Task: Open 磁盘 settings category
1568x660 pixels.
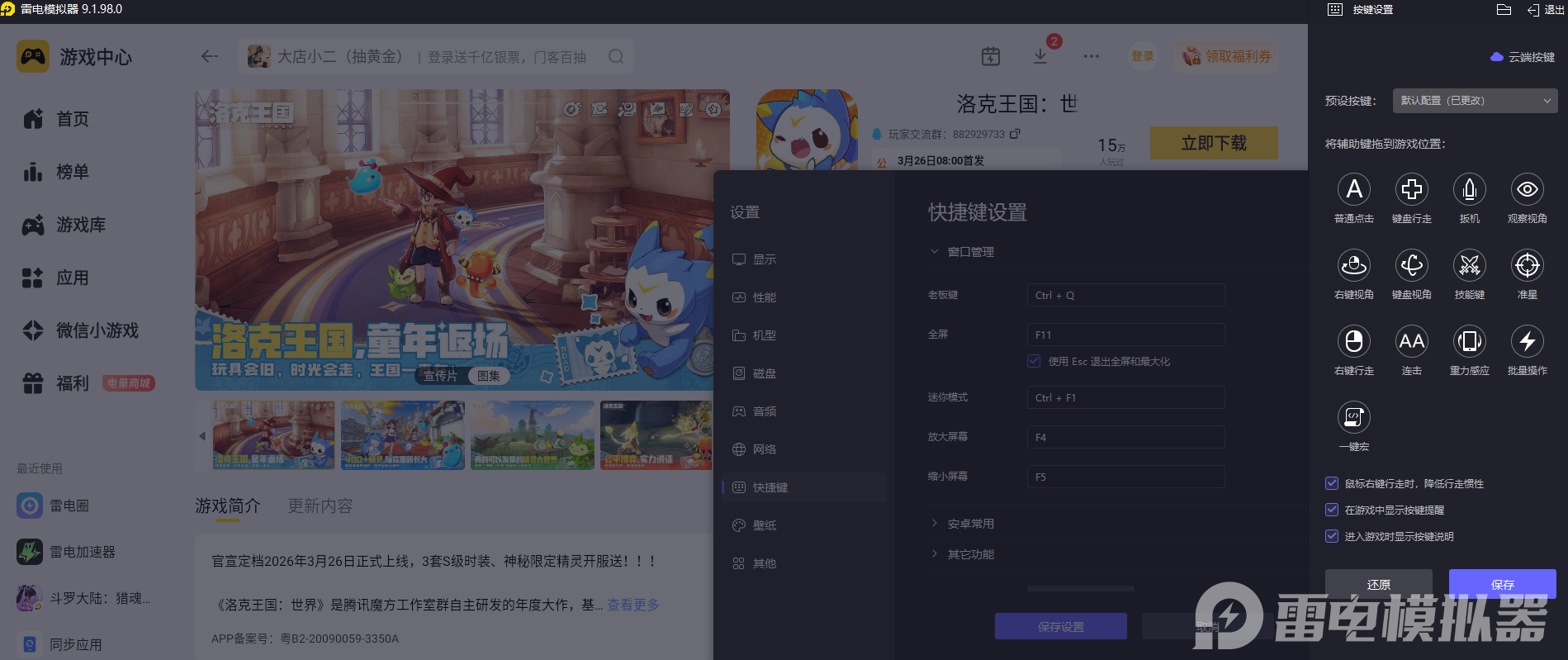Action: point(804,373)
